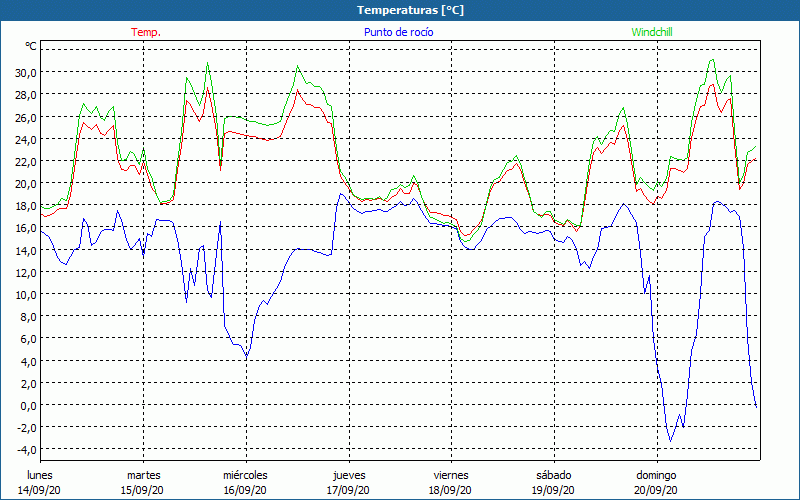Click the 4,0 y-axis value

[28, 361]
